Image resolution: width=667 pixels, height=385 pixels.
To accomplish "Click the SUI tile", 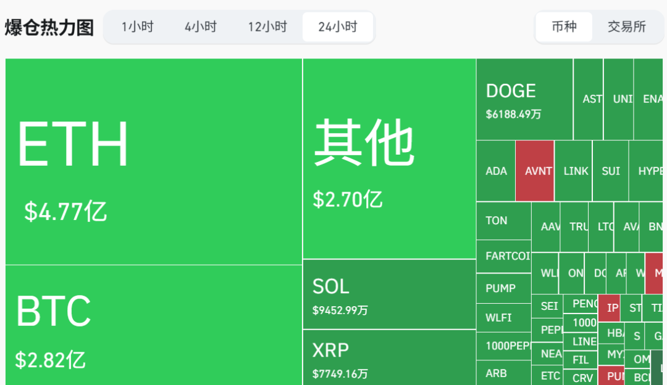I will coord(610,171).
